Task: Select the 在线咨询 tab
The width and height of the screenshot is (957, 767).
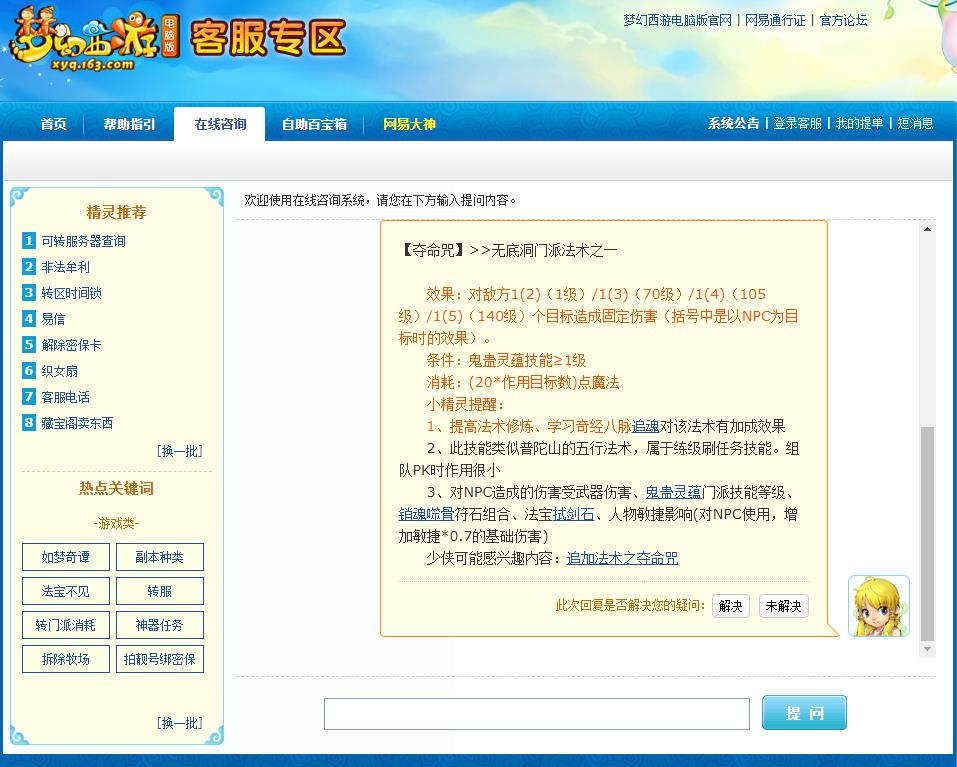Action: [220, 124]
